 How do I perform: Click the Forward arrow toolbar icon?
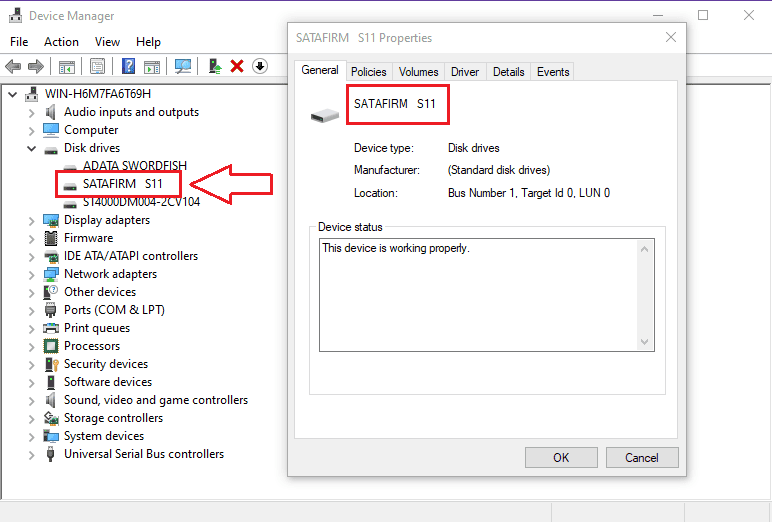35,66
